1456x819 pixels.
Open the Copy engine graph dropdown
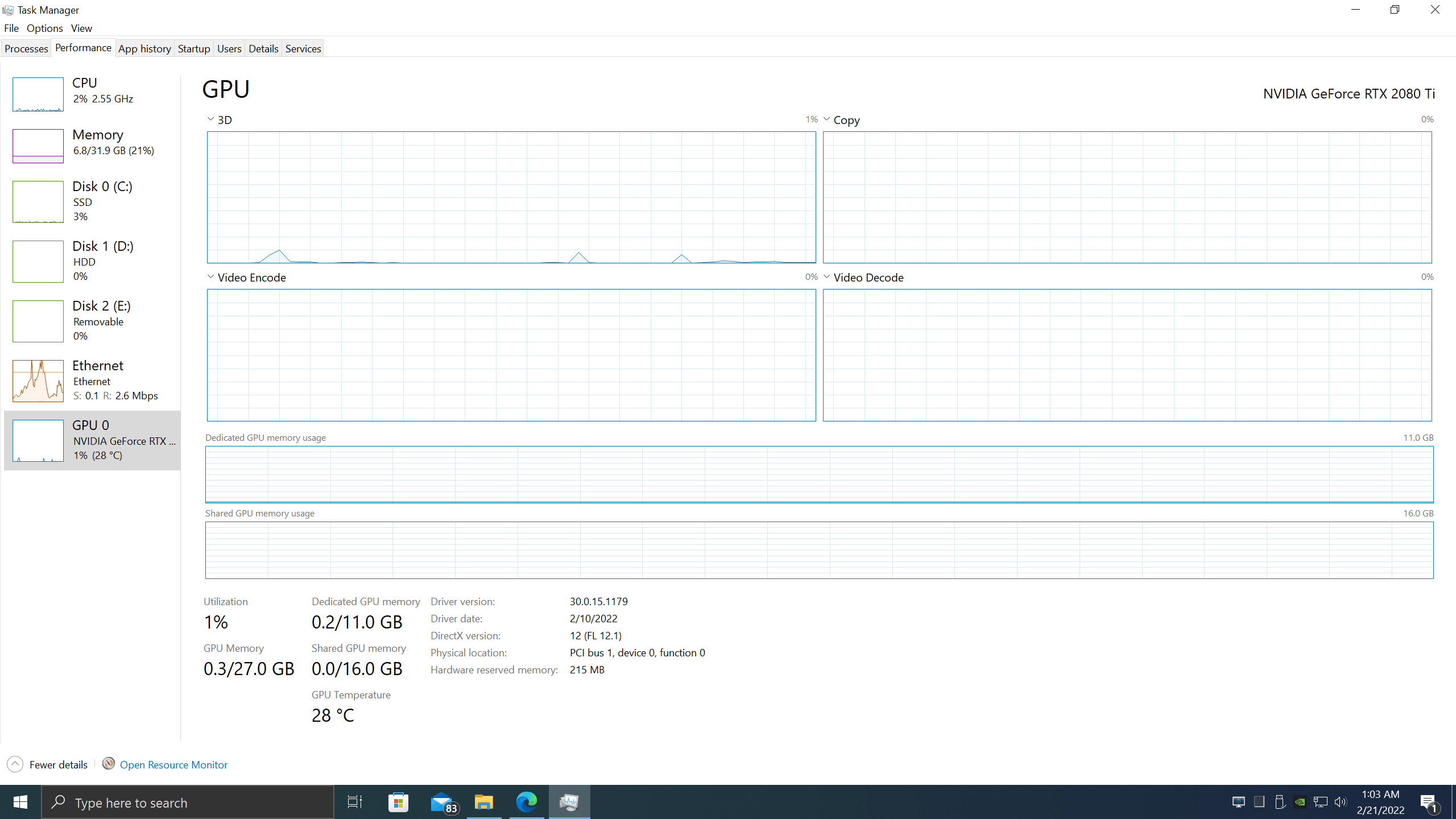pos(827,119)
